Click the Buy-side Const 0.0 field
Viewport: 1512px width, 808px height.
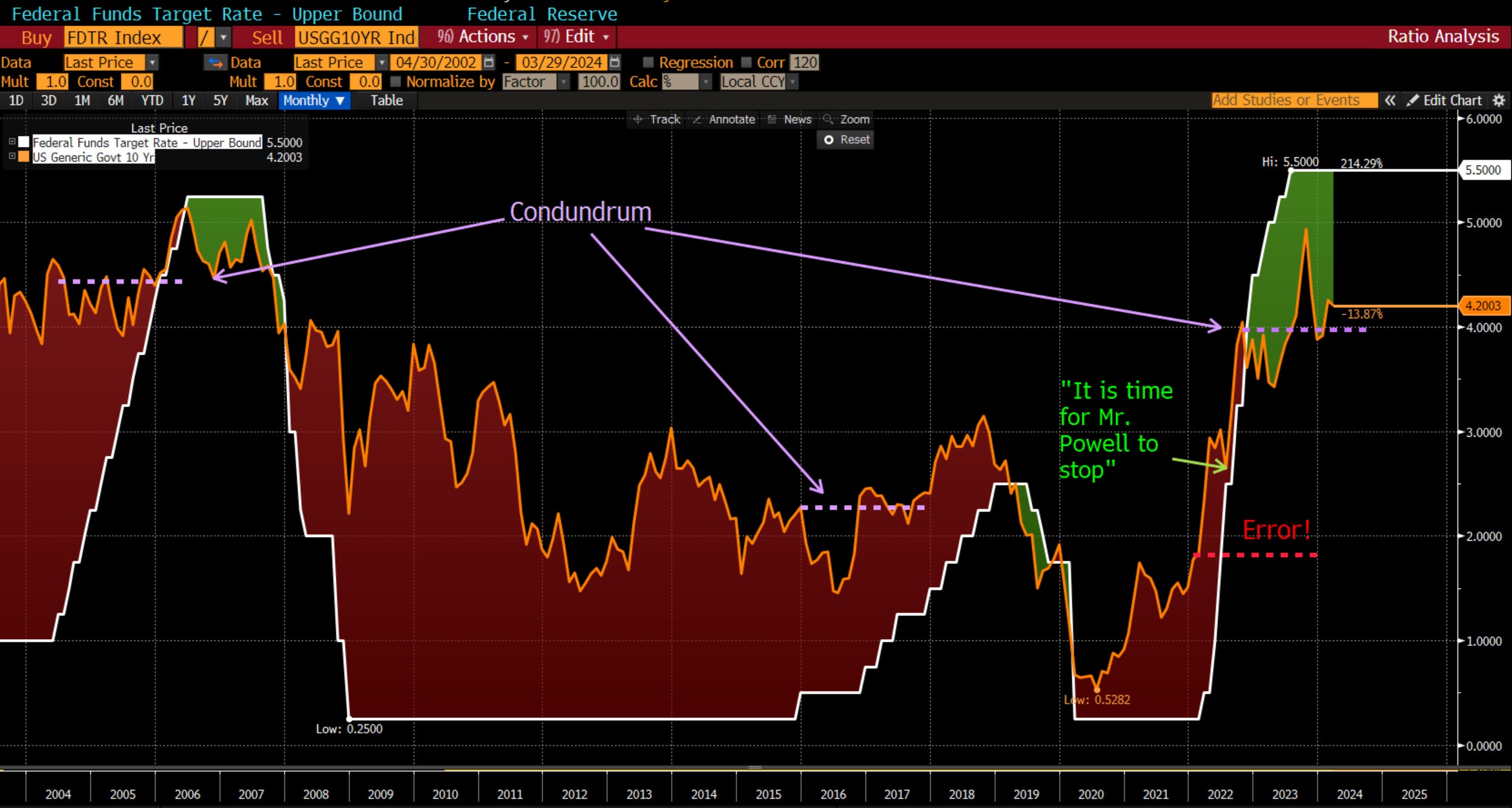coord(137,81)
